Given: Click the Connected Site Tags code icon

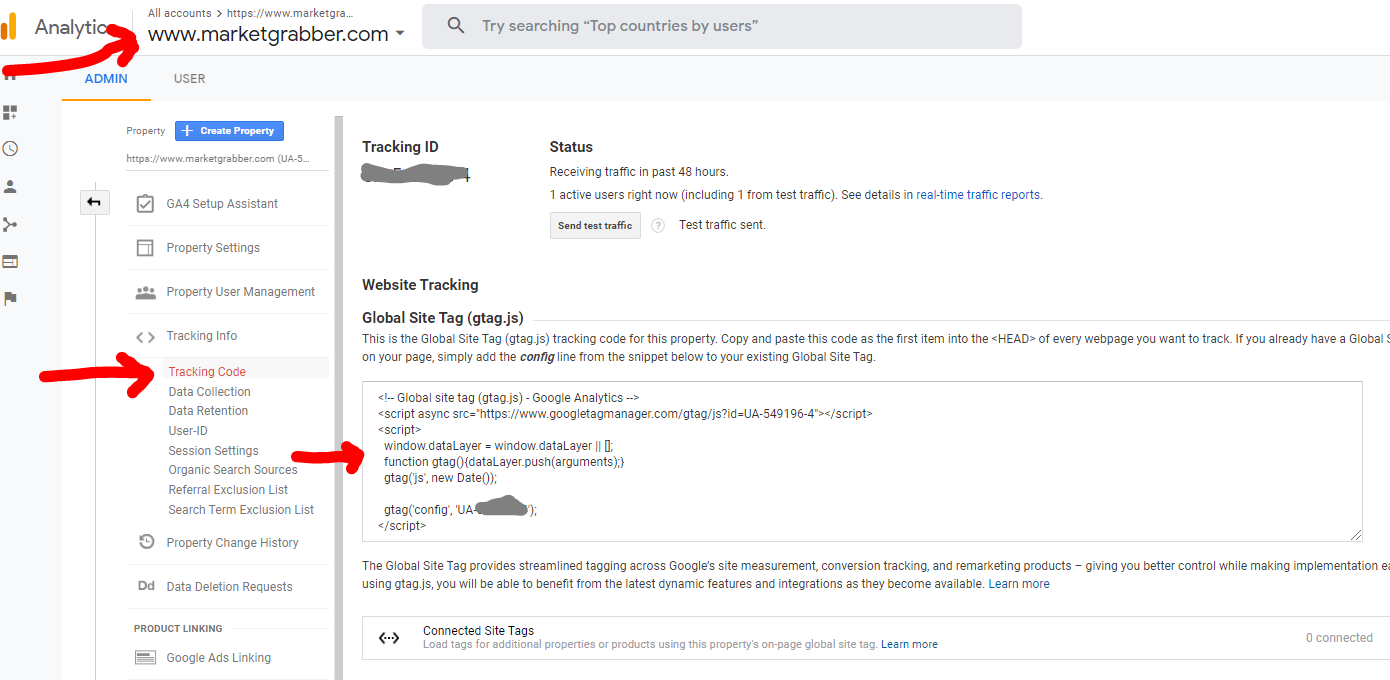Looking at the screenshot, I should click(389, 638).
